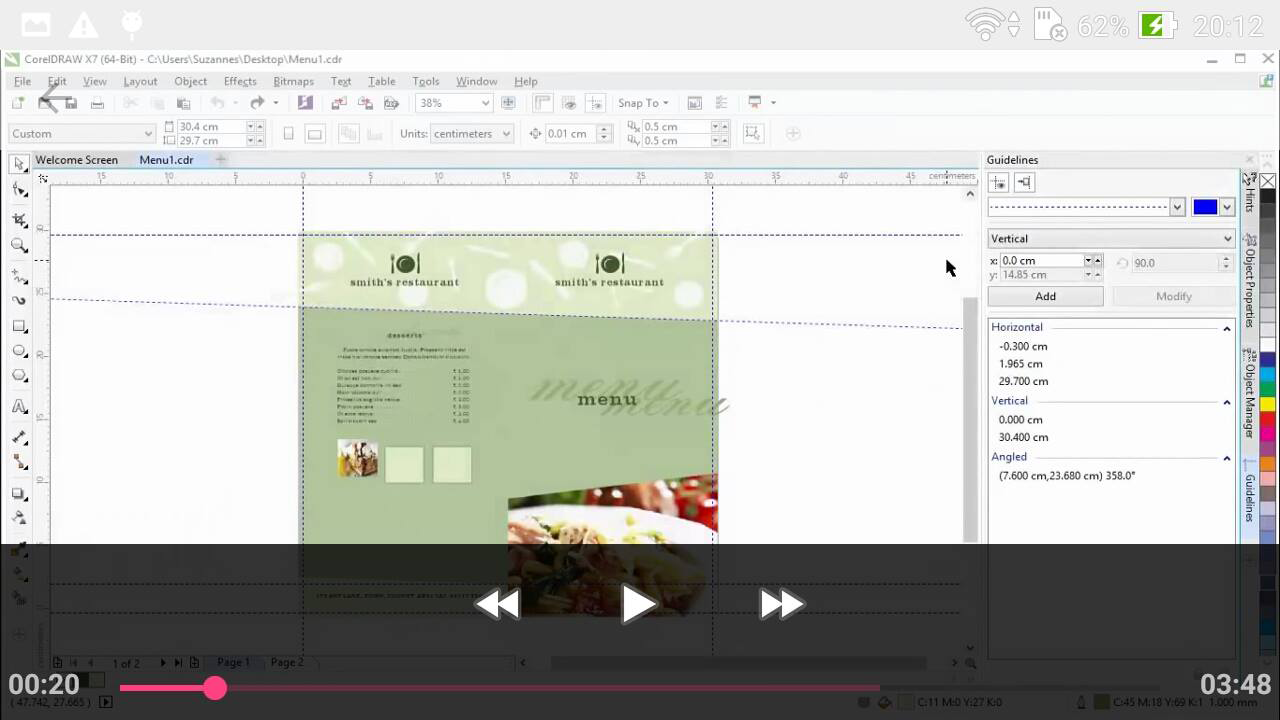Click the Print icon in the toolbar

click(x=97, y=103)
